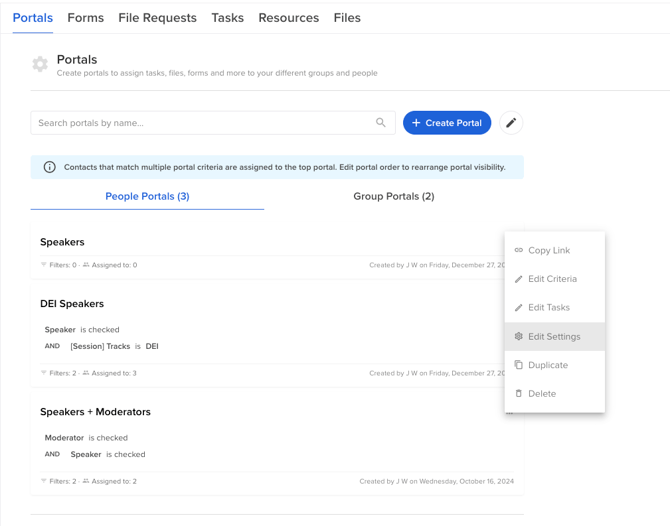This screenshot has width=670, height=526.
Task: Open the Speakers + Moderators portal
Action: (95, 412)
